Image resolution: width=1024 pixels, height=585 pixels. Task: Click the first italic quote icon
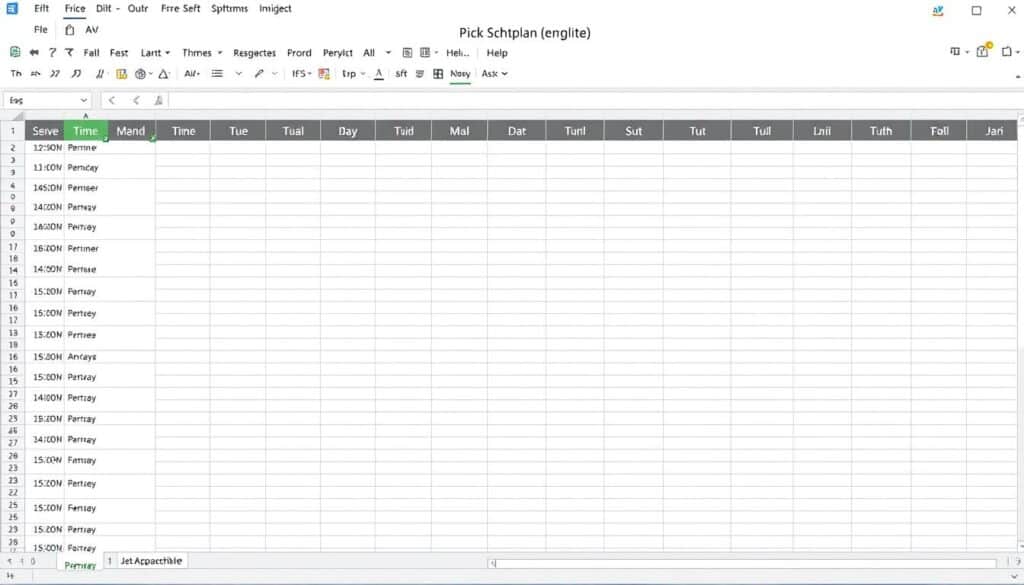[55, 74]
